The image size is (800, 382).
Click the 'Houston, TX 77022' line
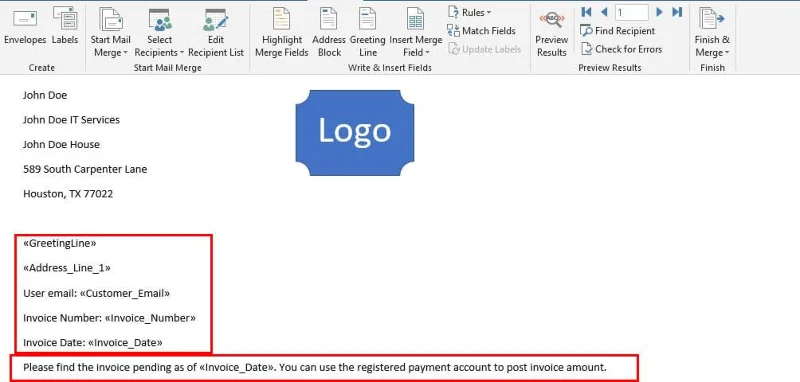(x=68, y=194)
